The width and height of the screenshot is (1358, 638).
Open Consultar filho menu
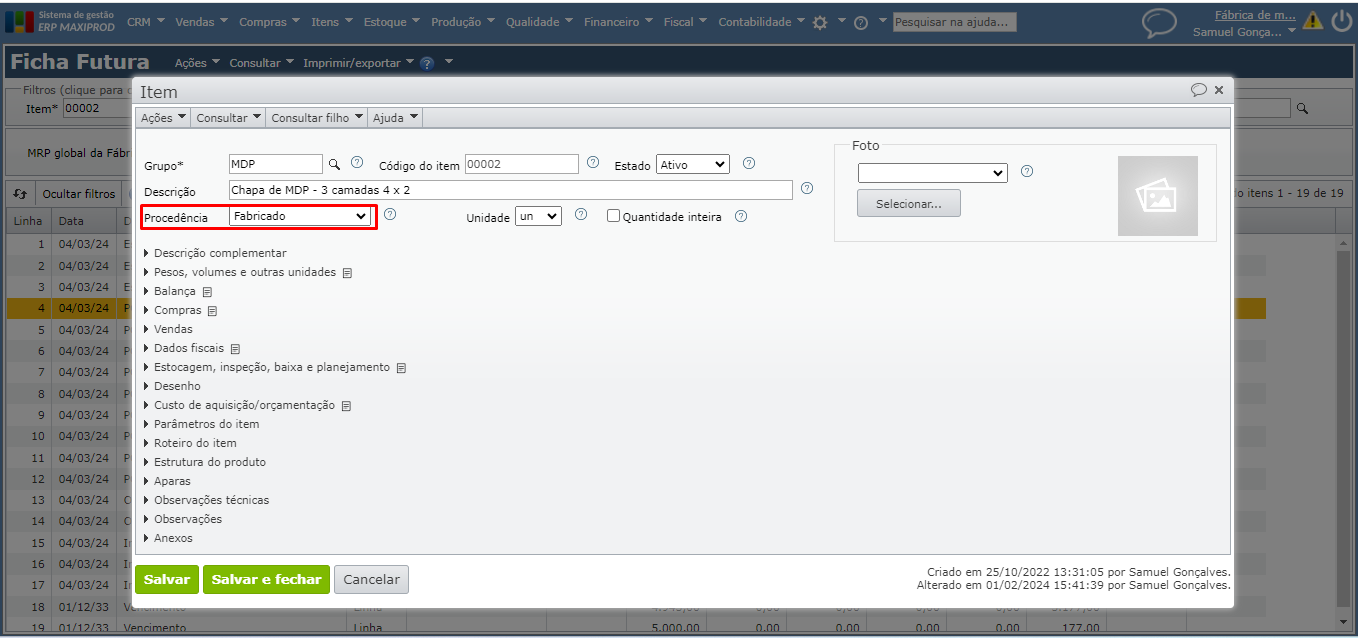click(x=317, y=118)
